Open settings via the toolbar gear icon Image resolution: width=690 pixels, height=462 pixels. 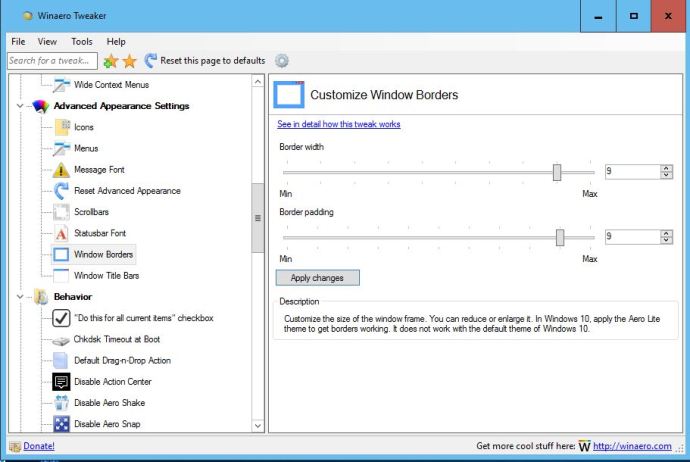(282, 61)
